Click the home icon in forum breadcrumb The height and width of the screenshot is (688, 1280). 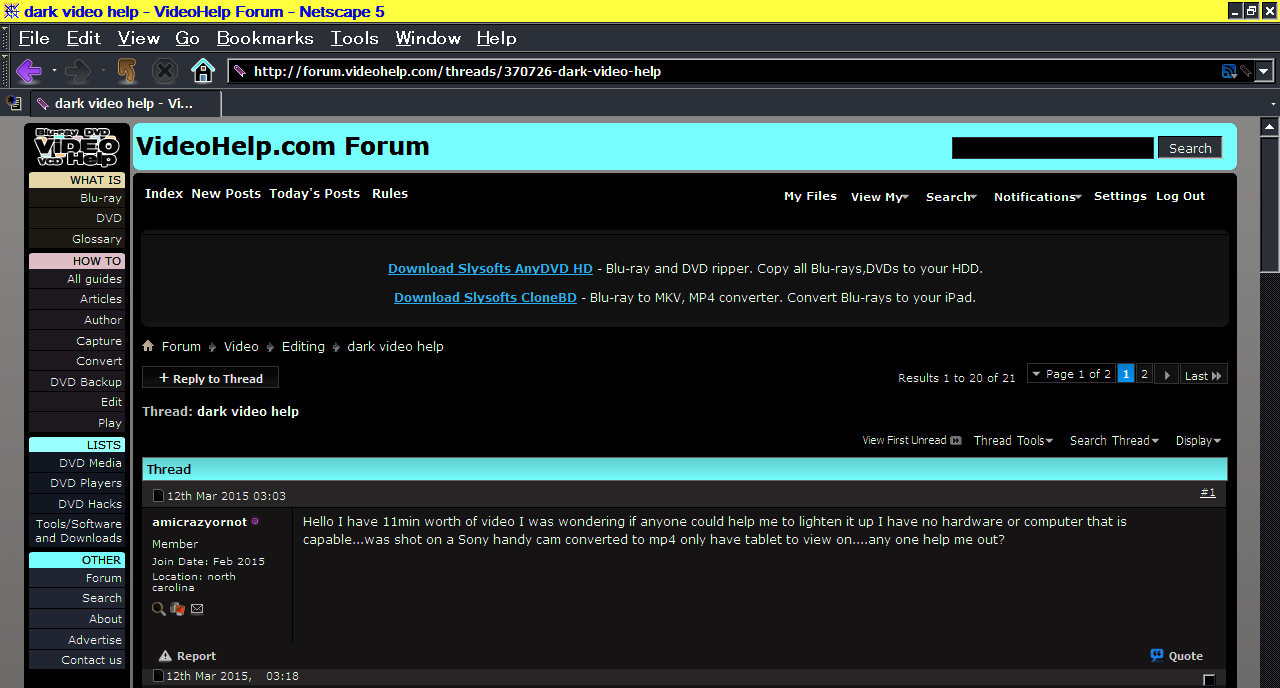click(x=148, y=346)
